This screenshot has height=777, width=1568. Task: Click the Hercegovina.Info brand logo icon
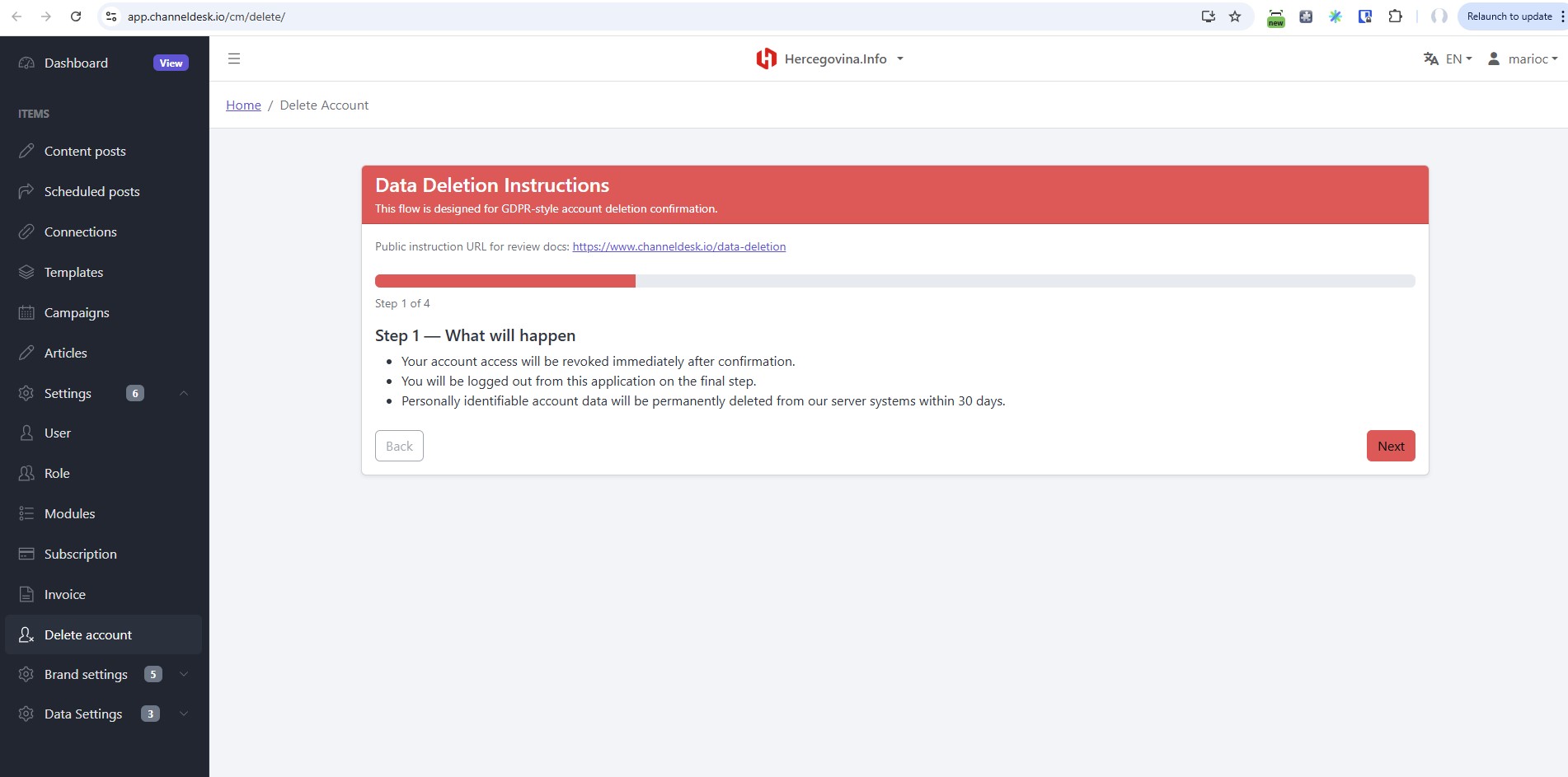[766, 59]
